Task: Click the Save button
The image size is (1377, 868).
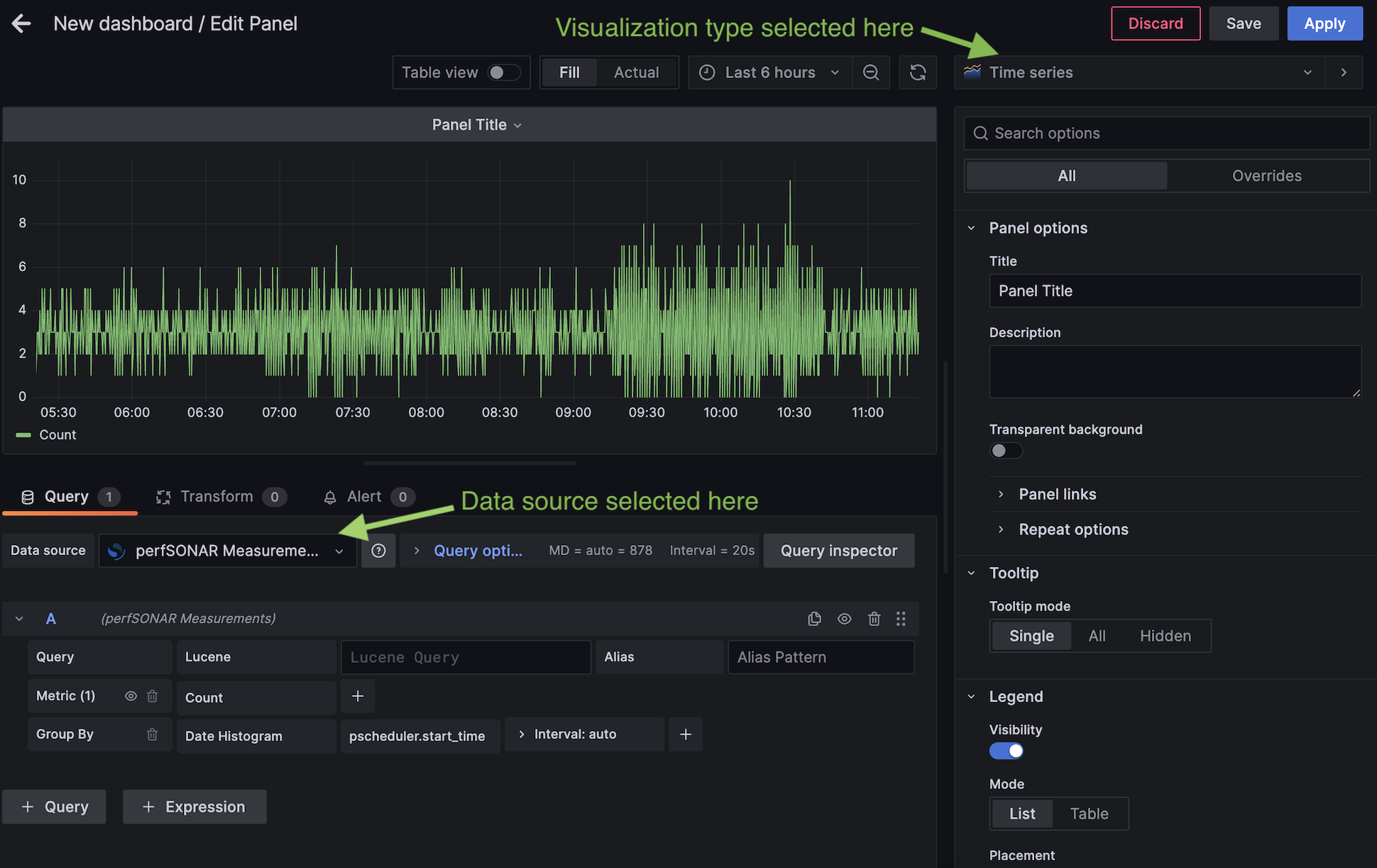Action: point(1244,23)
